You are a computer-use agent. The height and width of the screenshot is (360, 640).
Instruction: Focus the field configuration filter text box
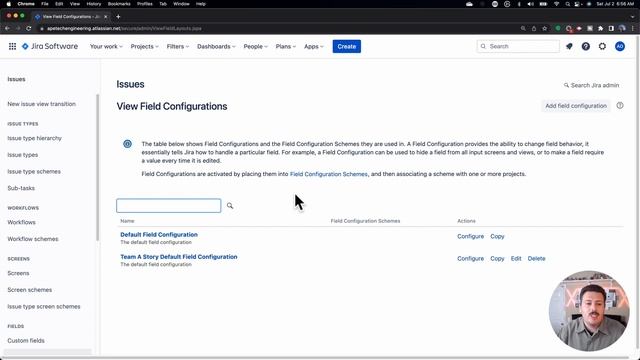[169, 206]
